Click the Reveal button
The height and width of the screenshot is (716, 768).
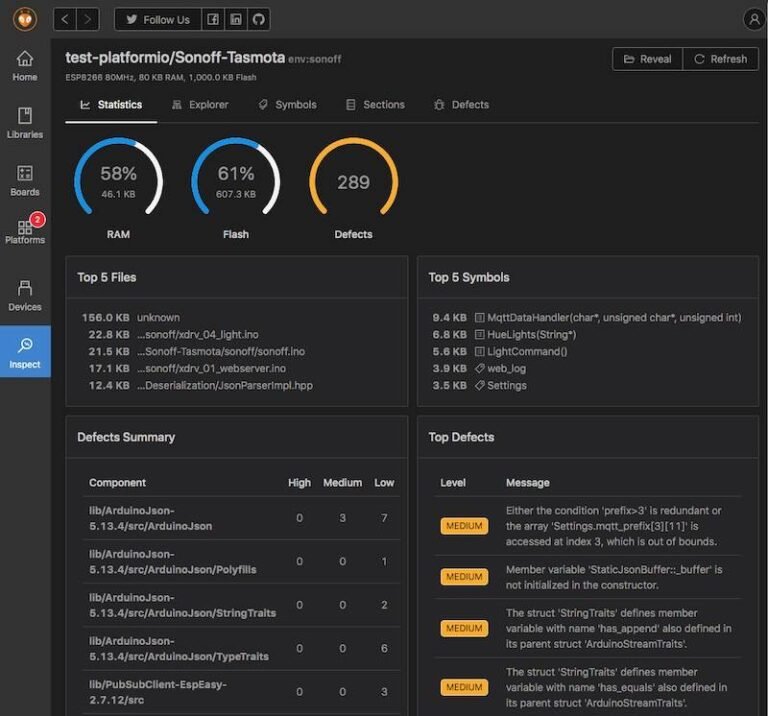point(648,59)
